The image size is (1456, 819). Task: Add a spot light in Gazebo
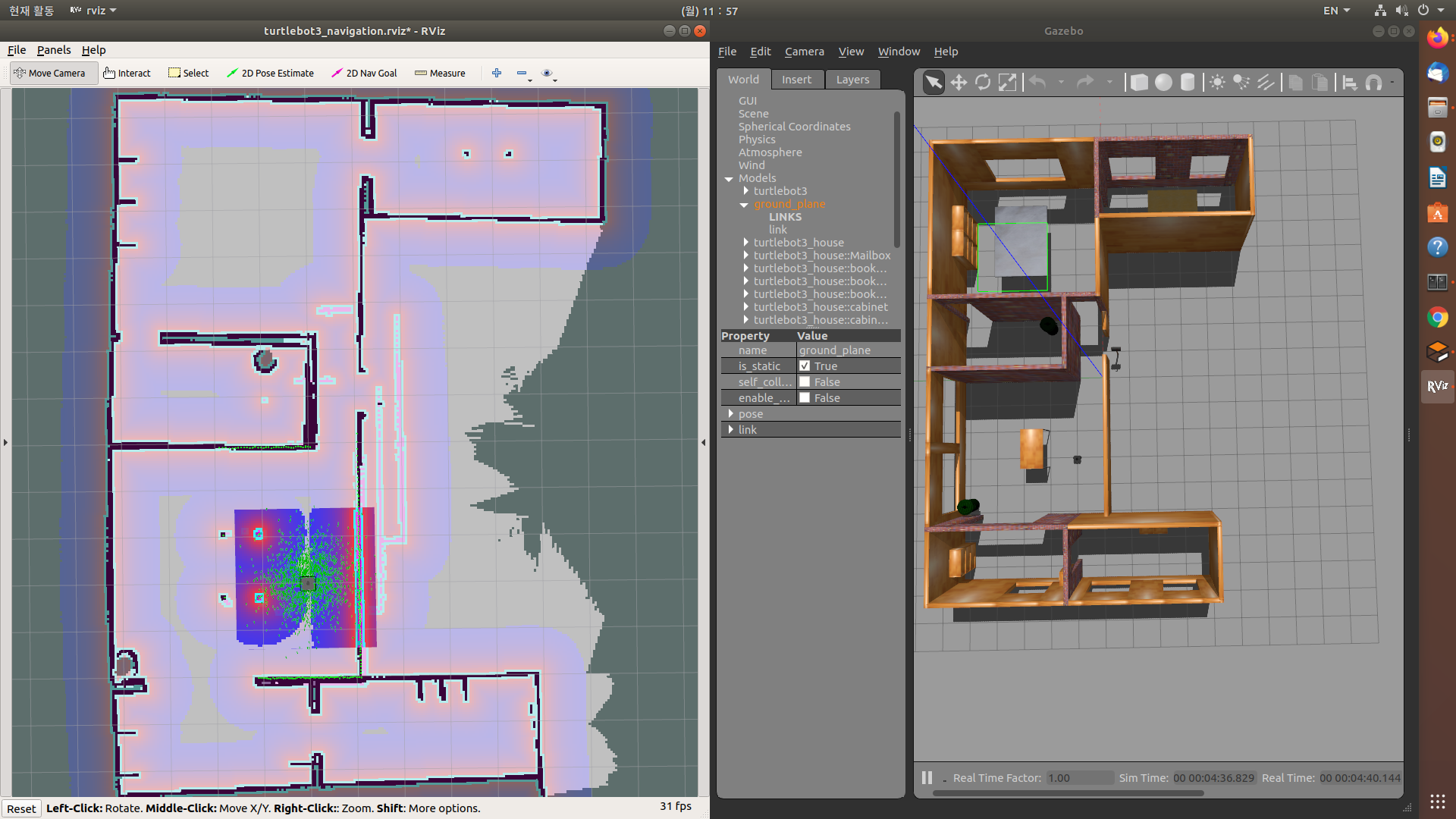(1241, 82)
